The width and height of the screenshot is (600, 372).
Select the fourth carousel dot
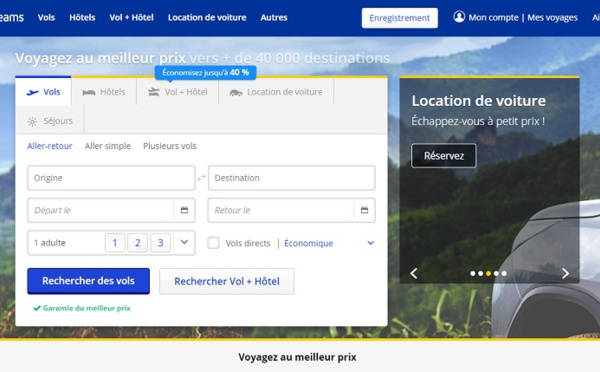pyautogui.click(x=496, y=273)
